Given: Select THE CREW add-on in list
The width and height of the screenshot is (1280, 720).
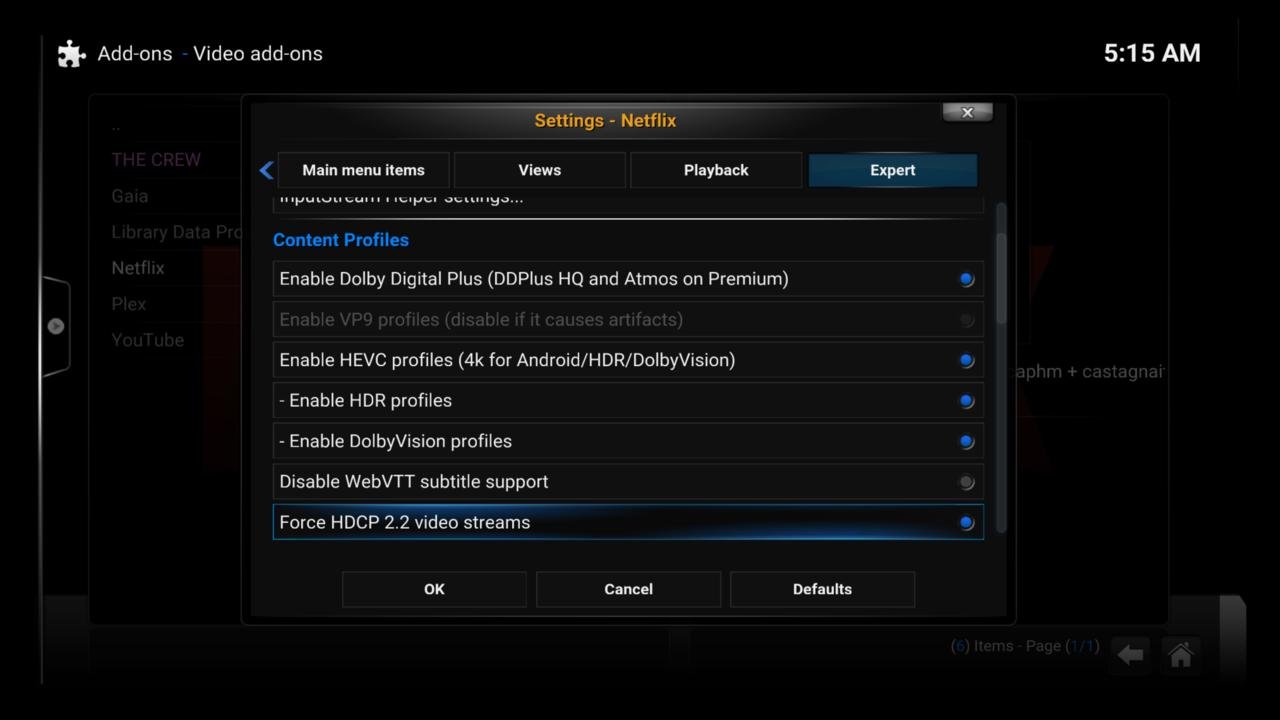Looking at the screenshot, I should click(x=156, y=160).
